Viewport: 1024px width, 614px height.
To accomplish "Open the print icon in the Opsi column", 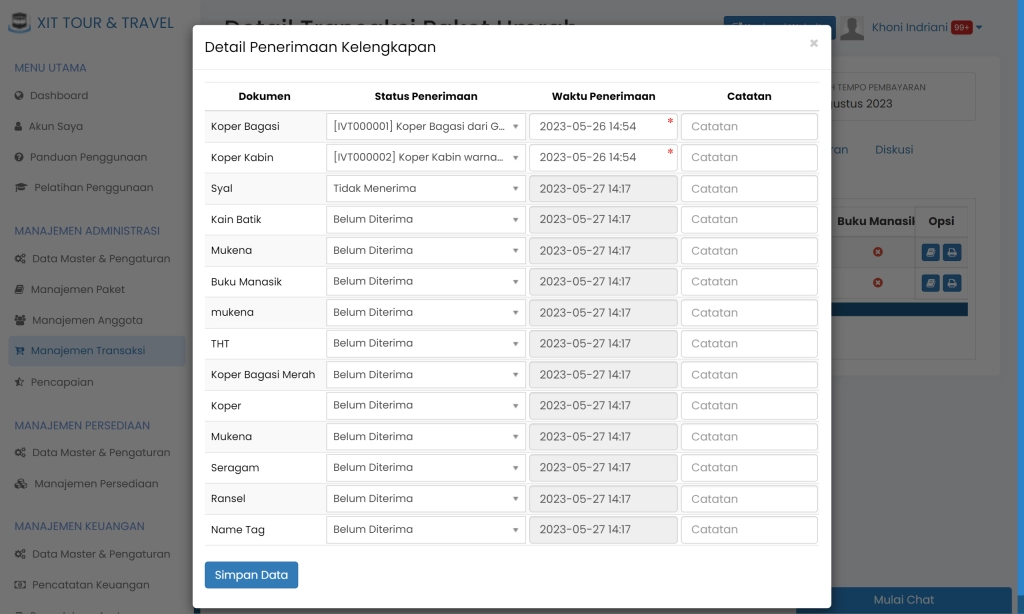I will (x=951, y=252).
